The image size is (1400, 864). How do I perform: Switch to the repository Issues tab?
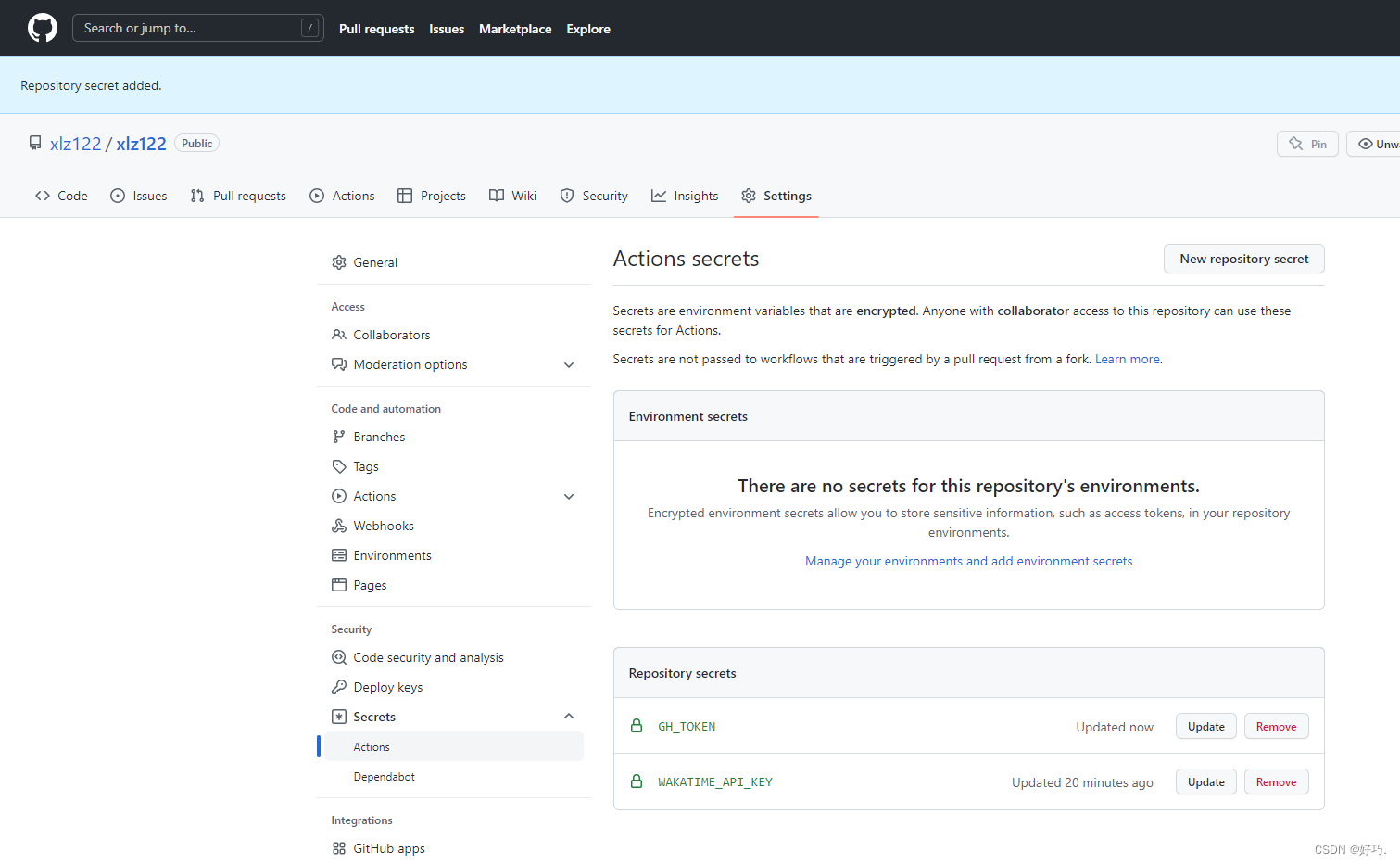[x=139, y=196]
